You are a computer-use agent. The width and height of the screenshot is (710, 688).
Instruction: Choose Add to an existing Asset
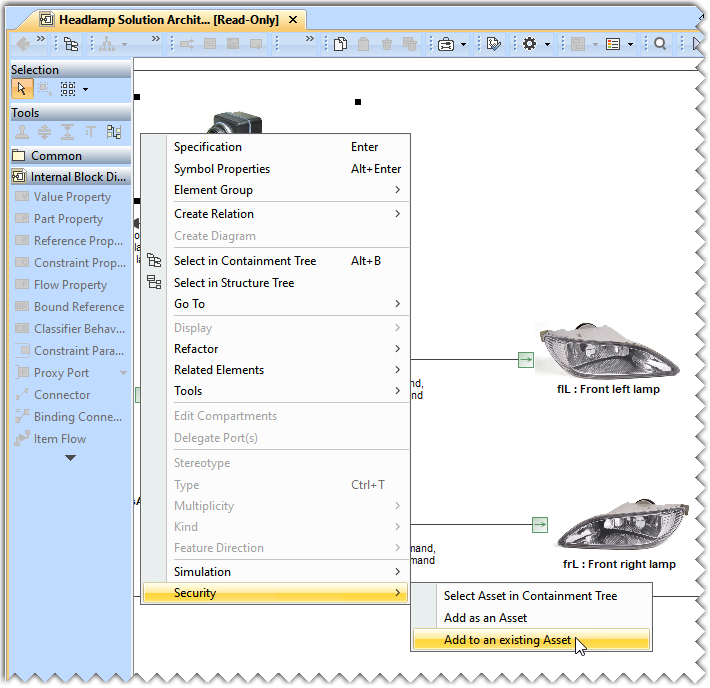[x=508, y=640]
